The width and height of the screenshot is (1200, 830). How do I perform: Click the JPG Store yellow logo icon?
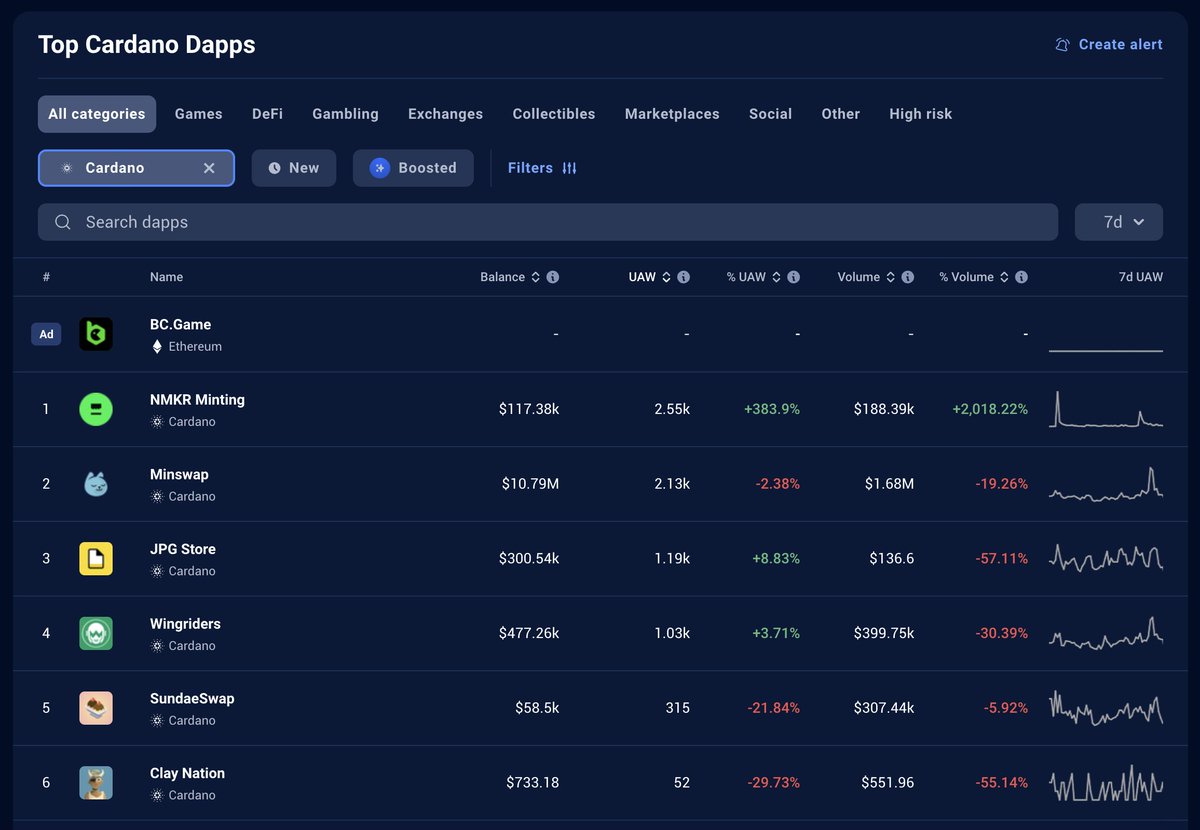96,559
